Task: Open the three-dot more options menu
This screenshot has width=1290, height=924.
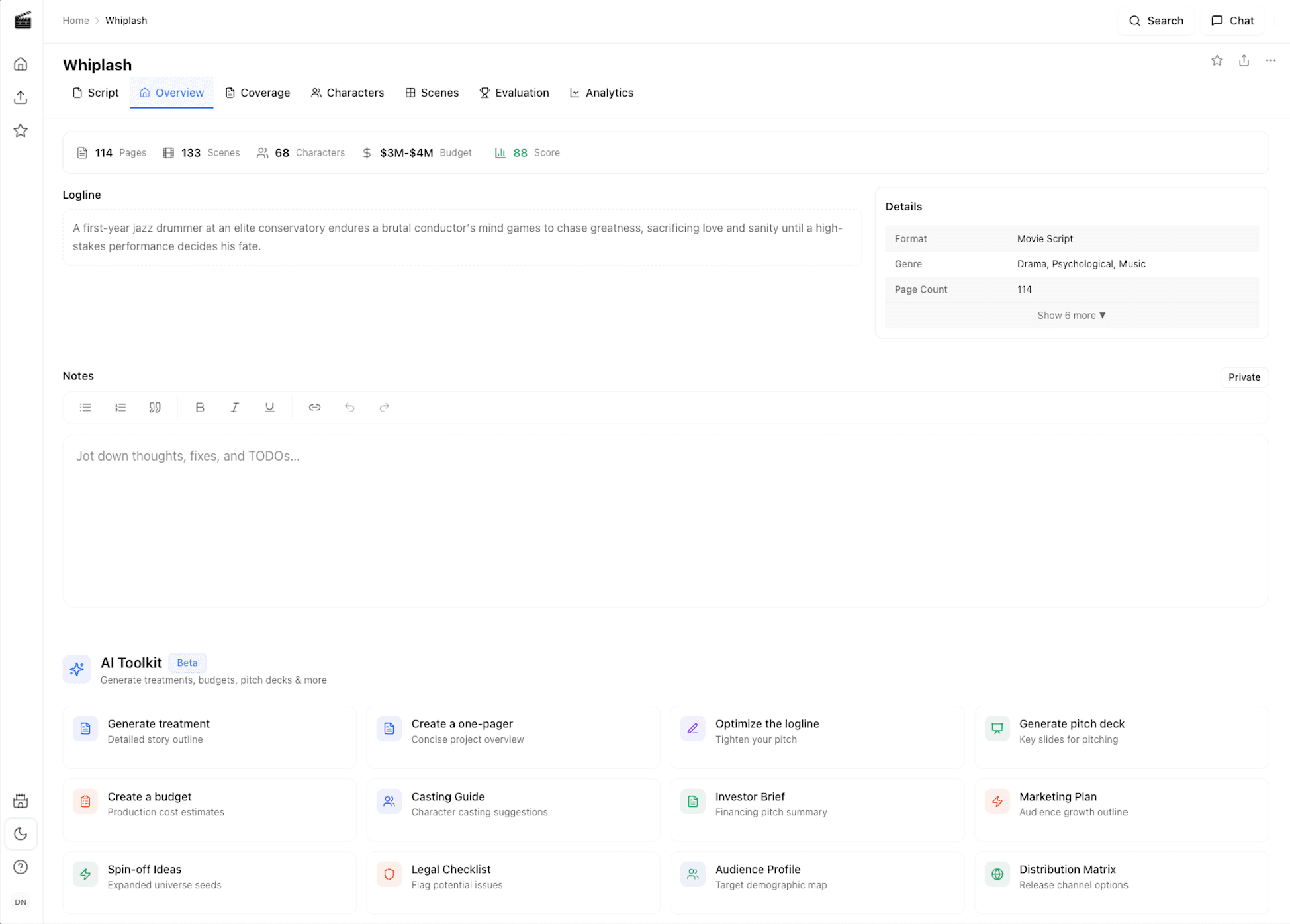Action: (1270, 60)
